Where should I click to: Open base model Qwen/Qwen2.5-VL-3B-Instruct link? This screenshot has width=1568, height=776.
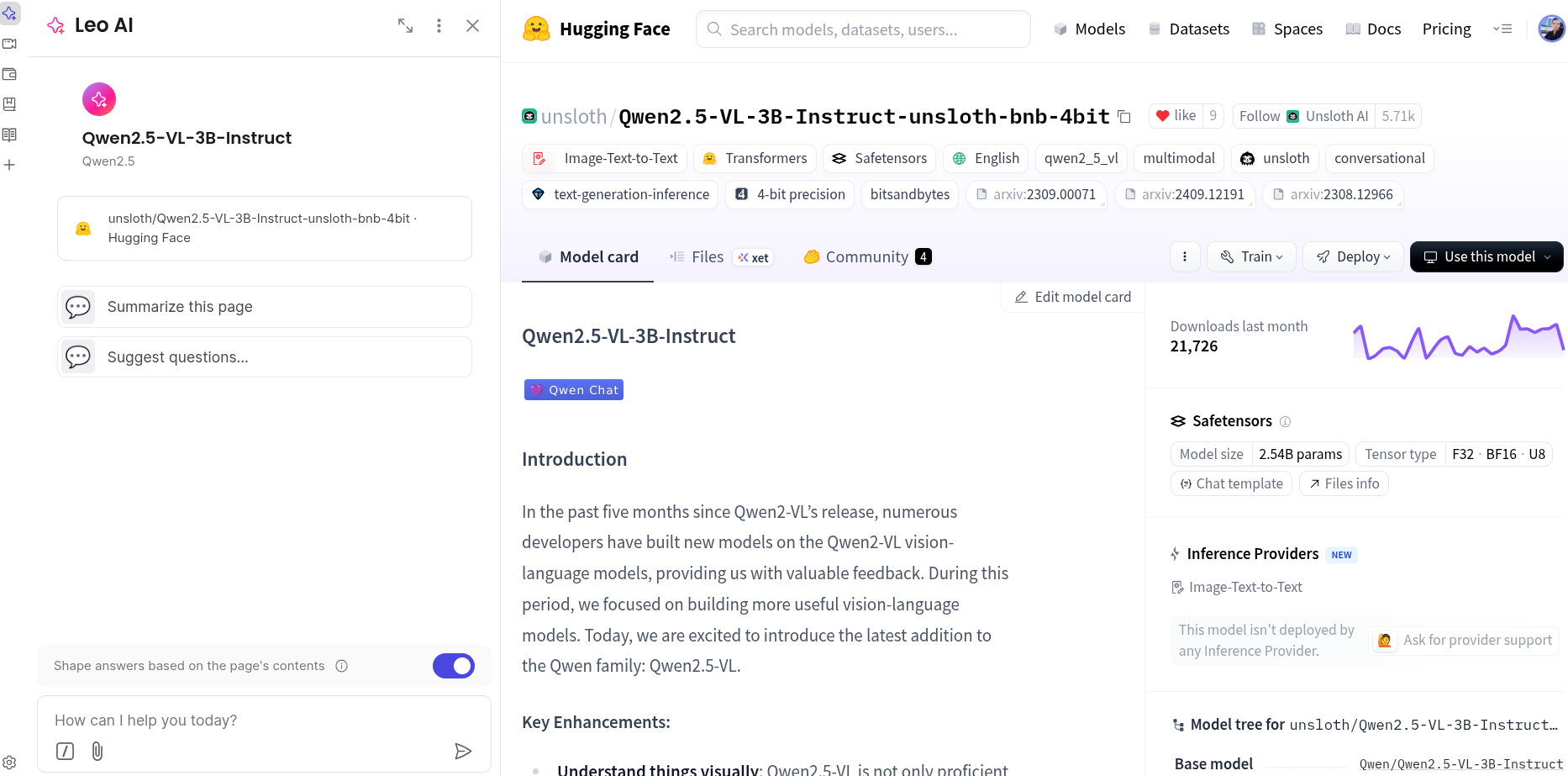coord(1461,764)
